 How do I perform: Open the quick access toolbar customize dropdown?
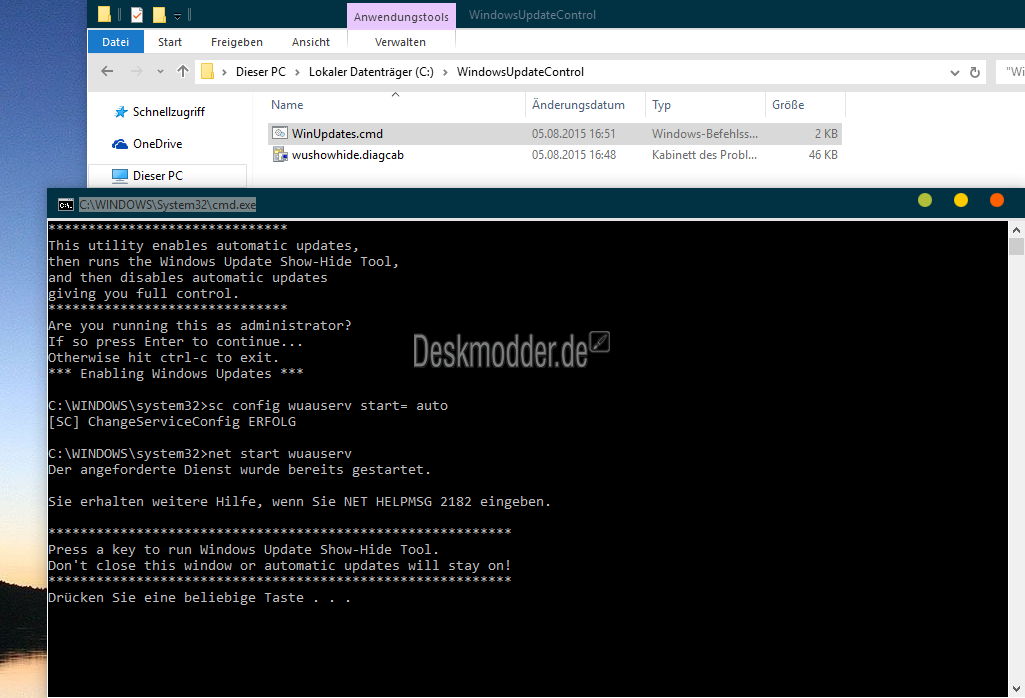(177, 16)
